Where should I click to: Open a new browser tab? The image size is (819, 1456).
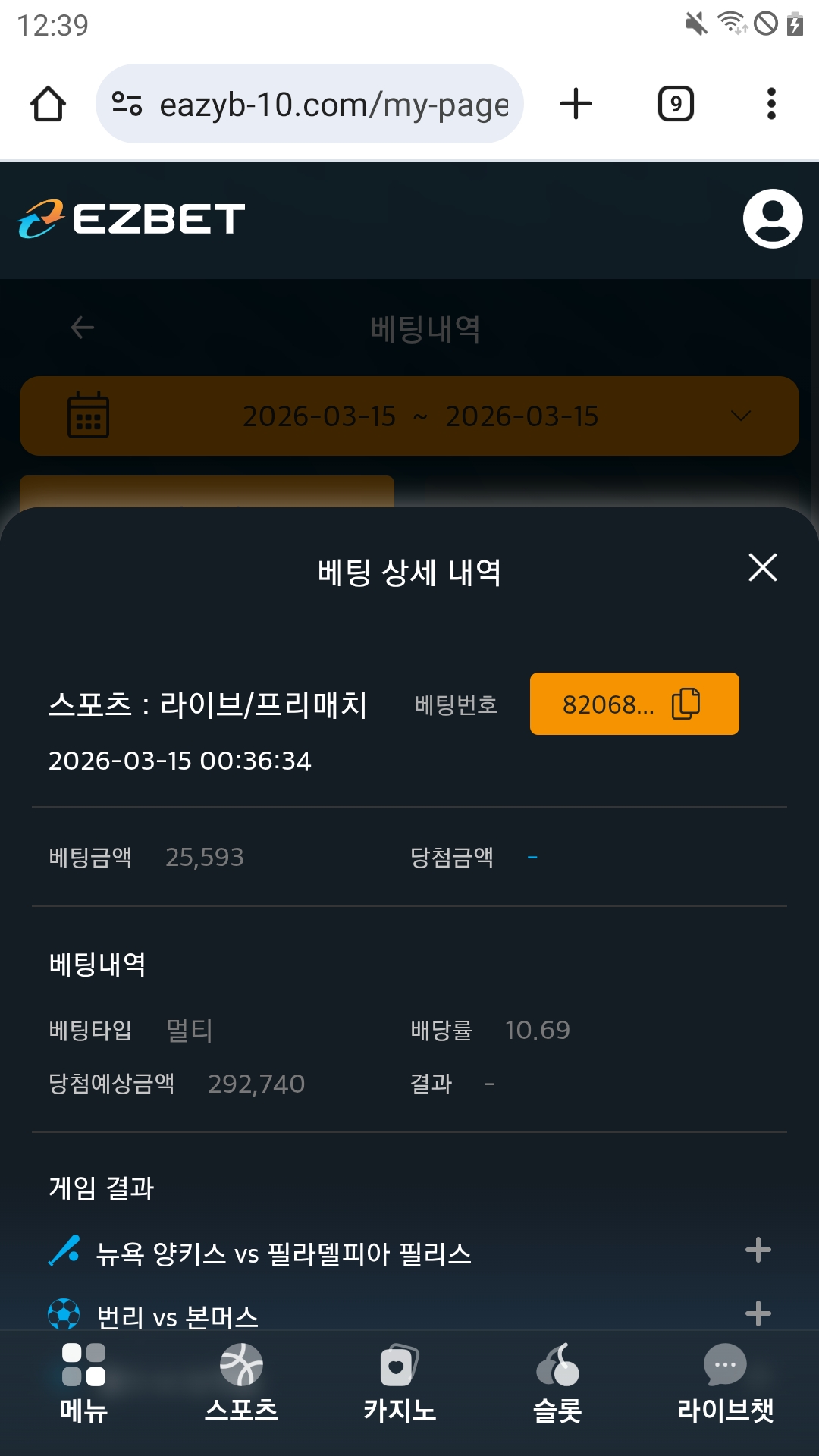click(576, 104)
